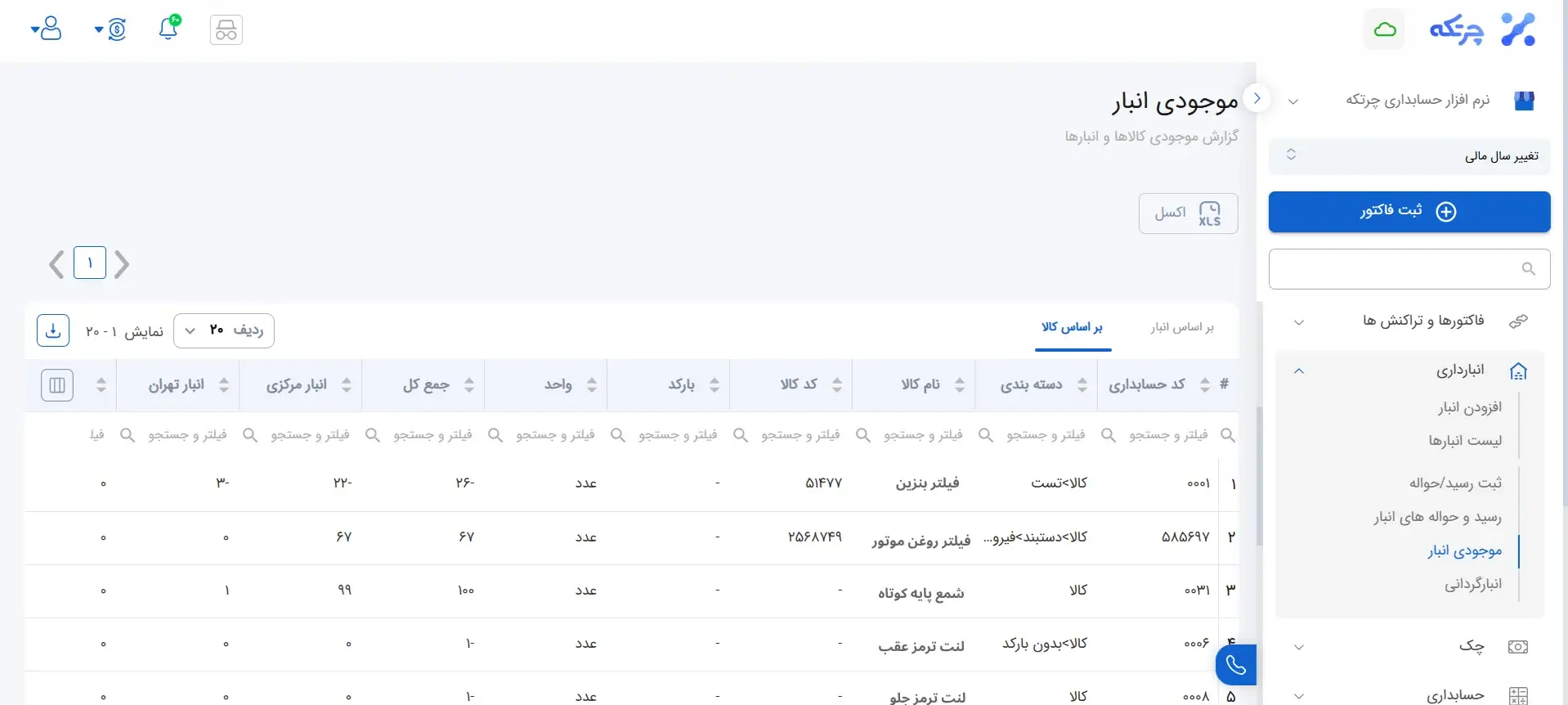1568x705 pixels.
Task: Click the download icon above the table
Action: [x=53, y=330]
